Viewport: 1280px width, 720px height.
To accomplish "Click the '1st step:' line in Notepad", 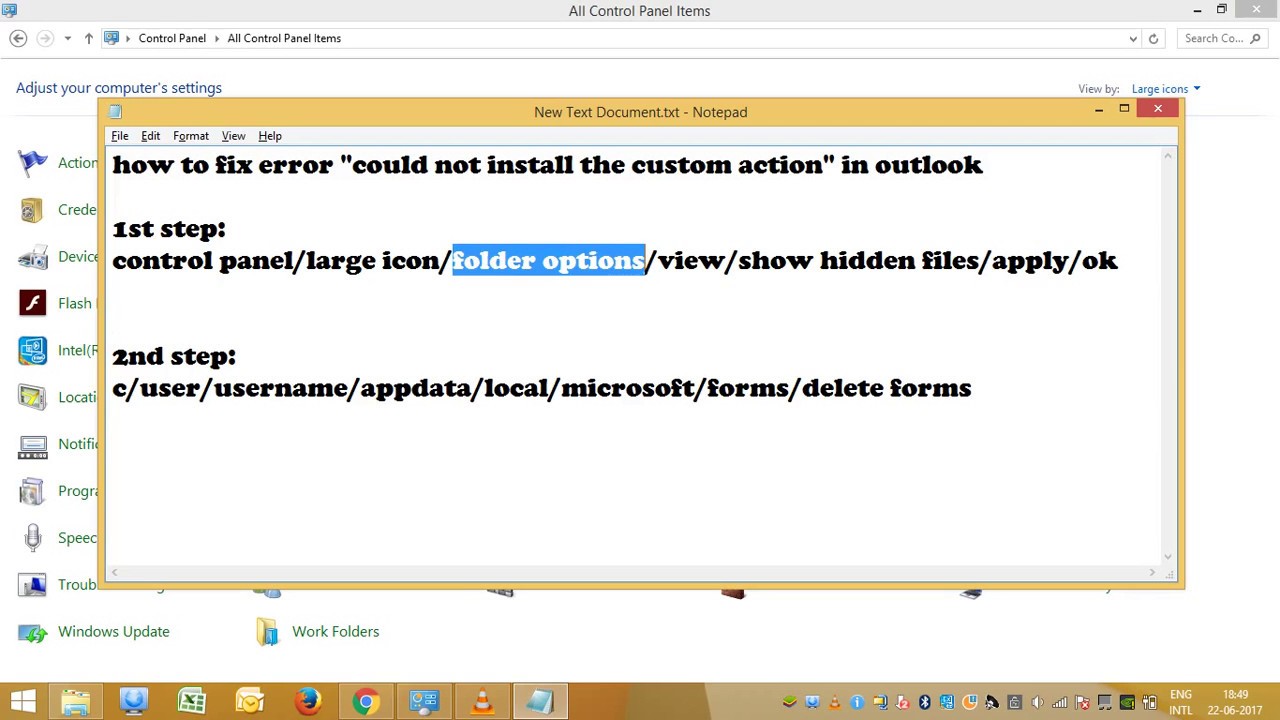I will click(169, 229).
